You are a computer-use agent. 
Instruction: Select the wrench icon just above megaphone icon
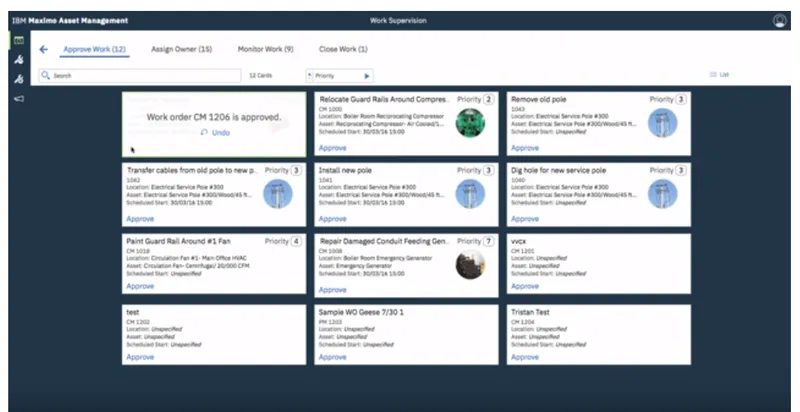coord(19,79)
